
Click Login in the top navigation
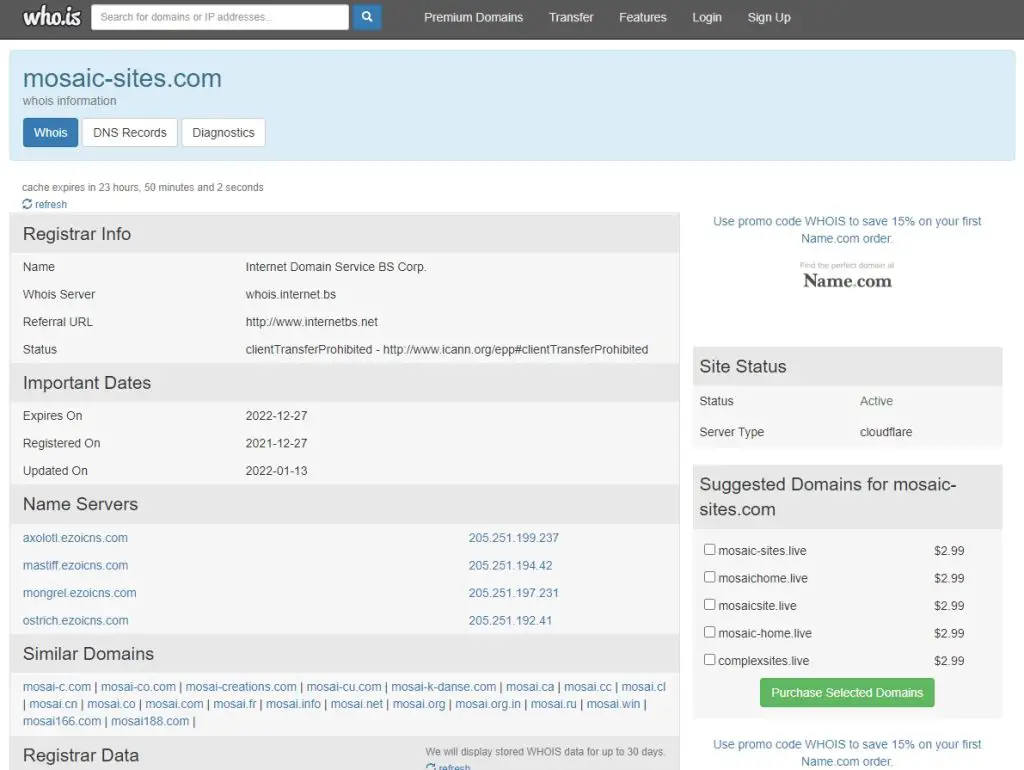click(707, 18)
